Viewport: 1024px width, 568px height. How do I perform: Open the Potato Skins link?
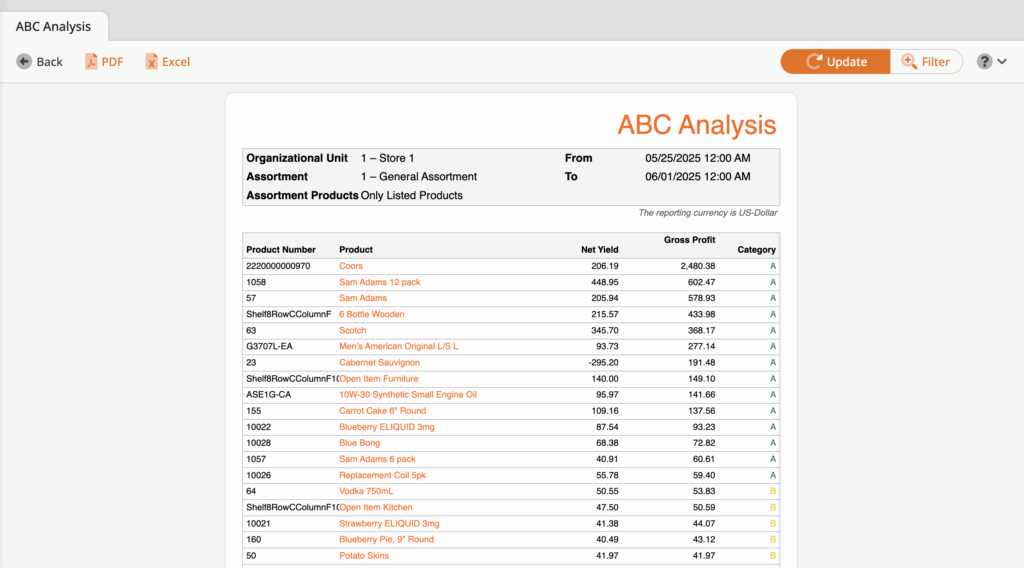tap(364, 556)
